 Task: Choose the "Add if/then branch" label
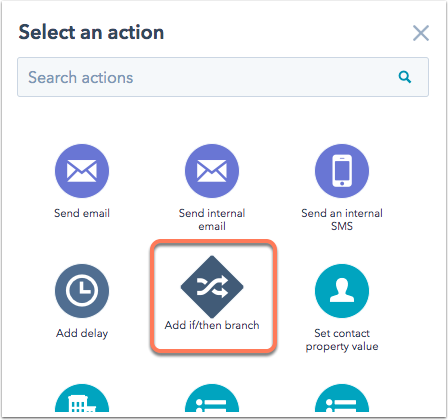[212, 325]
